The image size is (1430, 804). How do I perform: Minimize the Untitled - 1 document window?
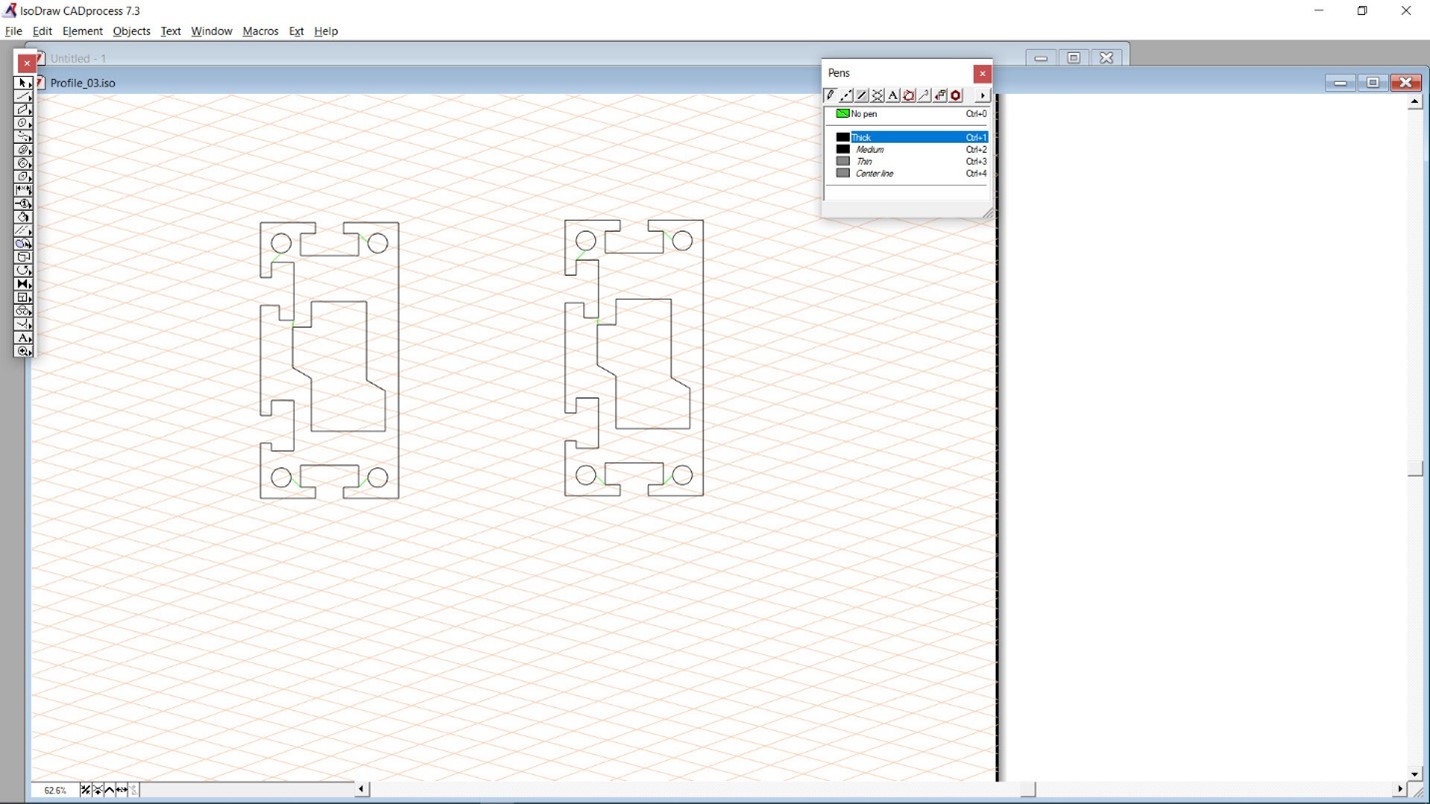[x=1041, y=58]
